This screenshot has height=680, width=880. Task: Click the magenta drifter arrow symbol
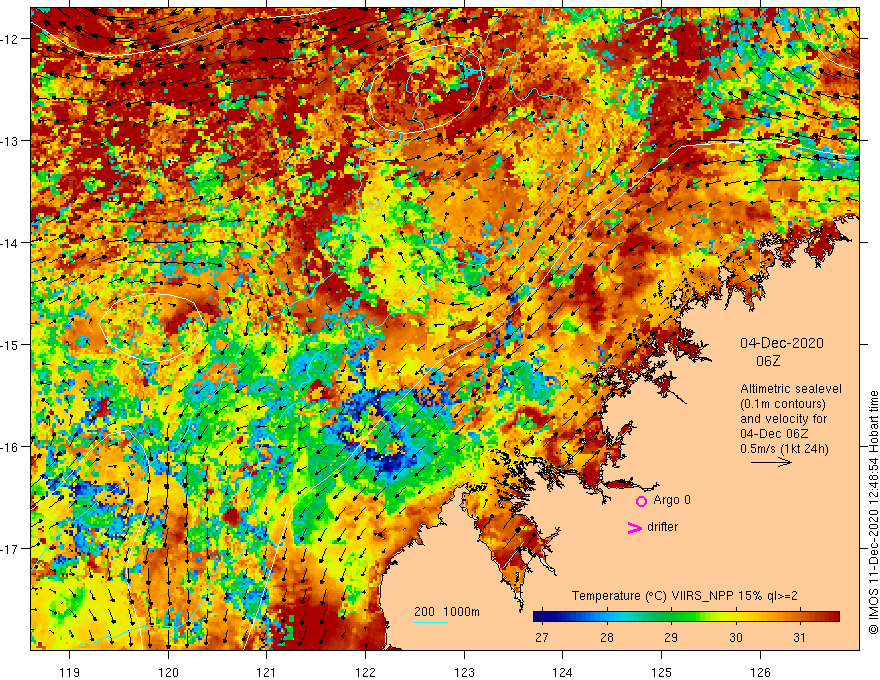[634, 527]
